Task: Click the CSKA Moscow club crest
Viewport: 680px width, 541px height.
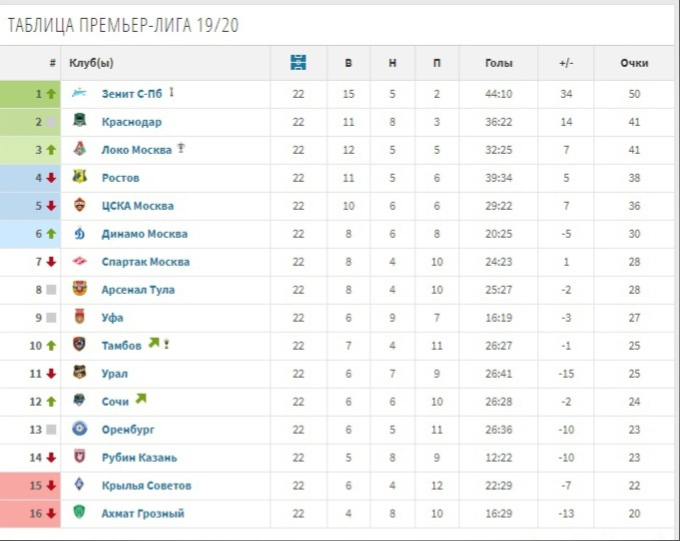Action: coord(79,205)
